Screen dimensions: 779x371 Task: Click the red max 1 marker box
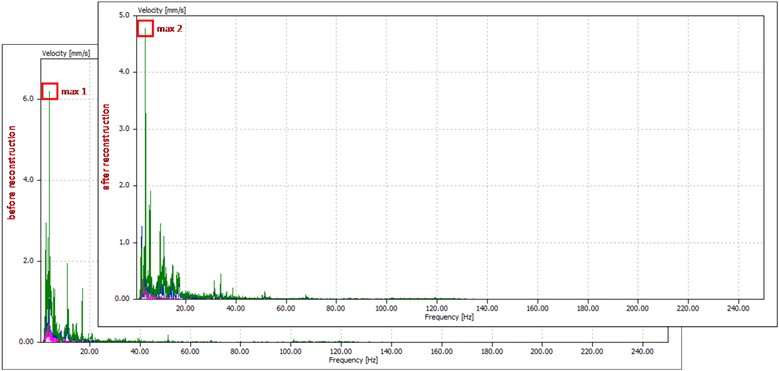coord(50,91)
